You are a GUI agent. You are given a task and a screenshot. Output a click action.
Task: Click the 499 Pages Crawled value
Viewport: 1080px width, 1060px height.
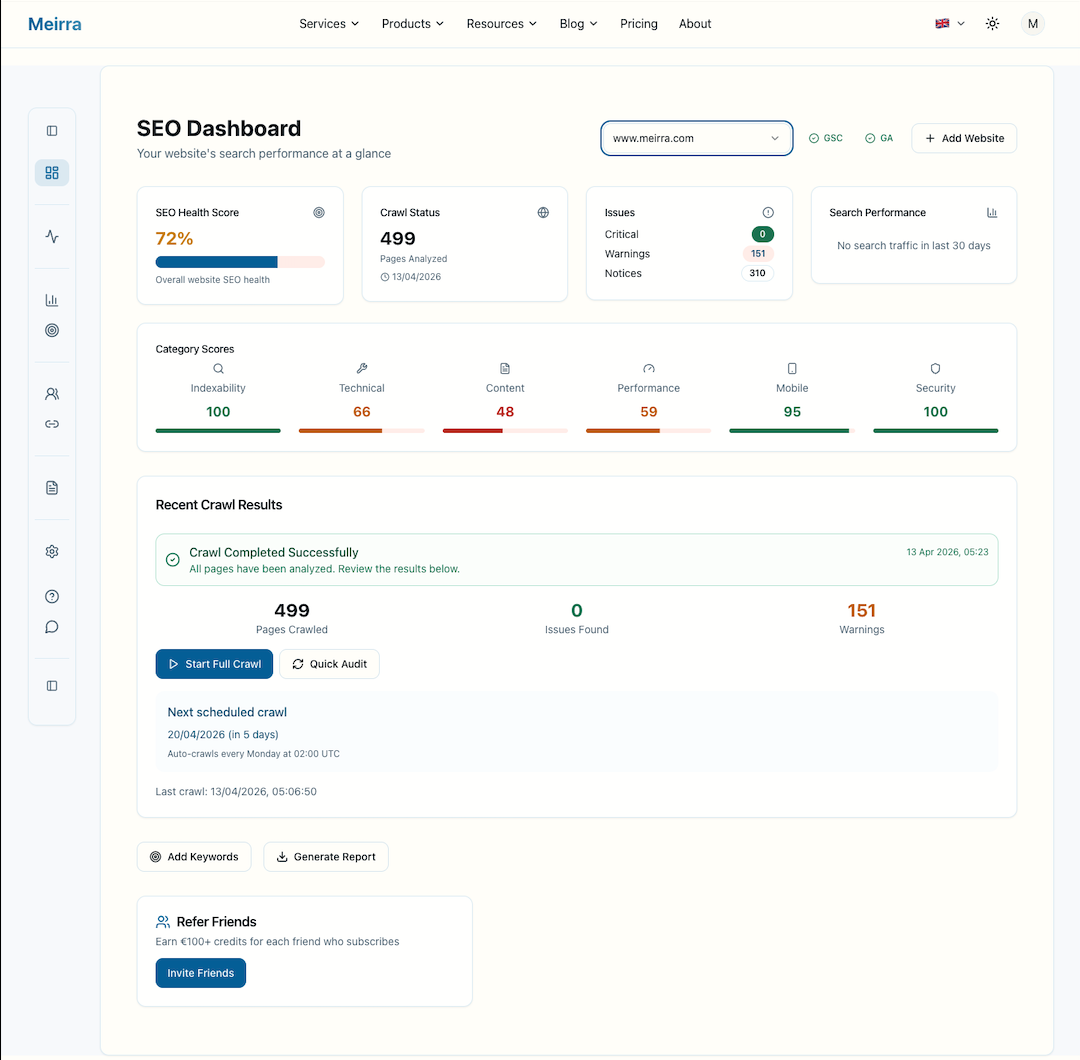point(292,610)
